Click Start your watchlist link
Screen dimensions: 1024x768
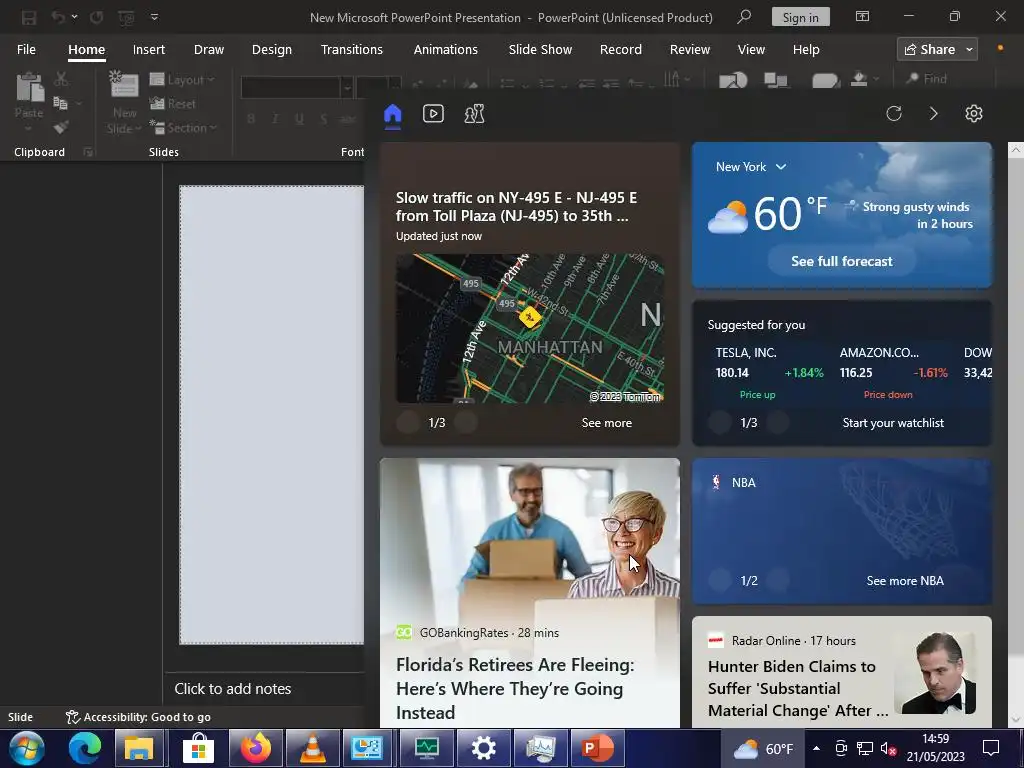893,423
